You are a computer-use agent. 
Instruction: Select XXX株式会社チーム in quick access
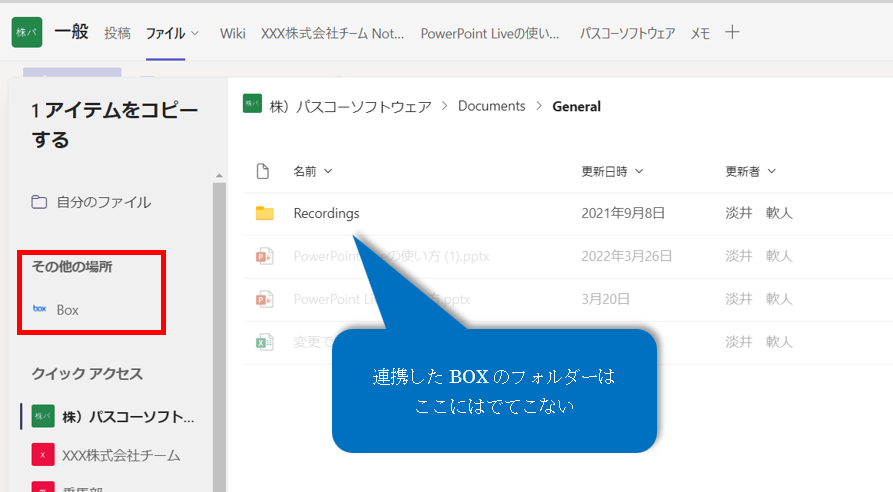tap(121, 455)
